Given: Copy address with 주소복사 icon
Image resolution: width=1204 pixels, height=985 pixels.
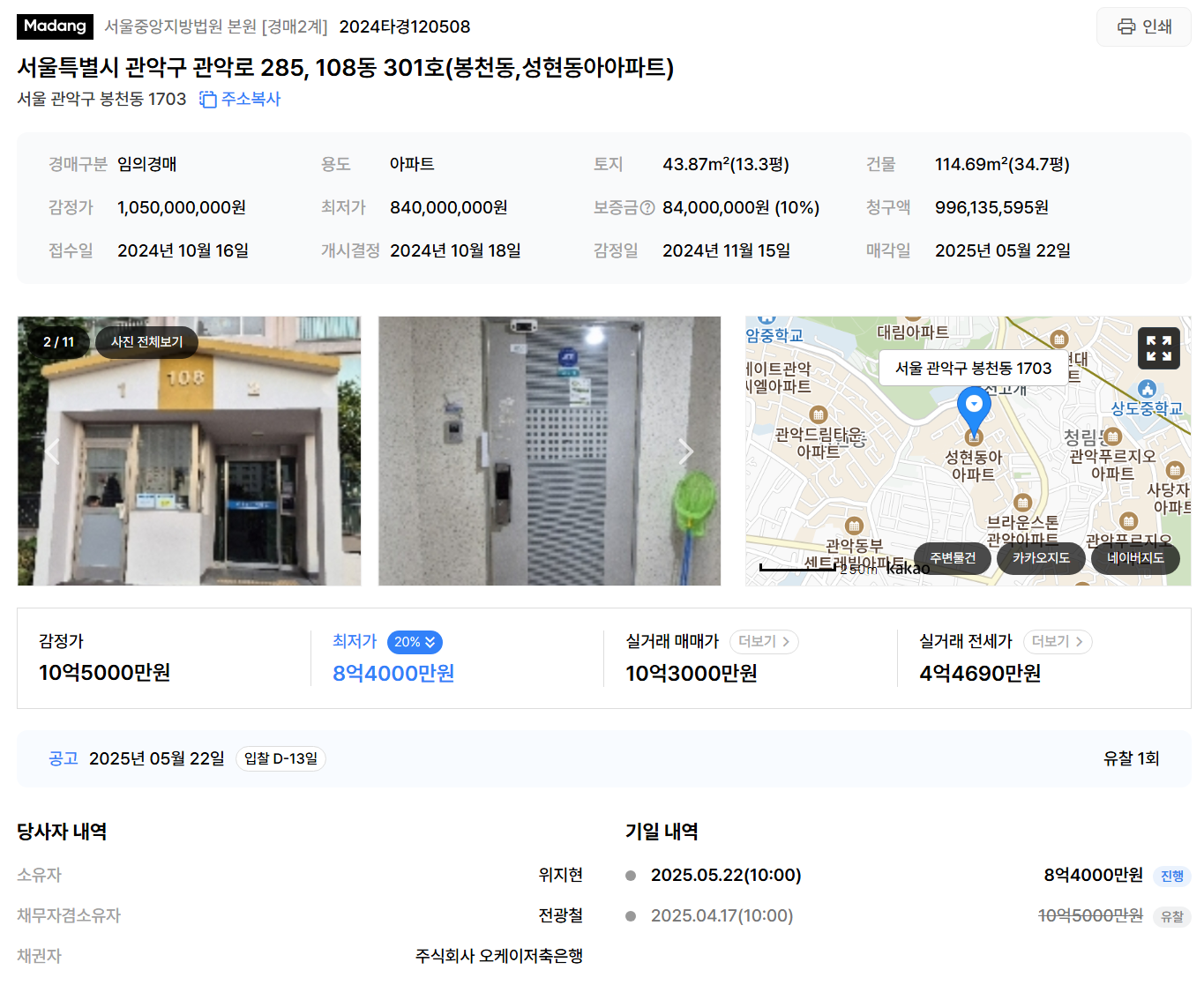Looking at the screenshot, I should [239, 99].
